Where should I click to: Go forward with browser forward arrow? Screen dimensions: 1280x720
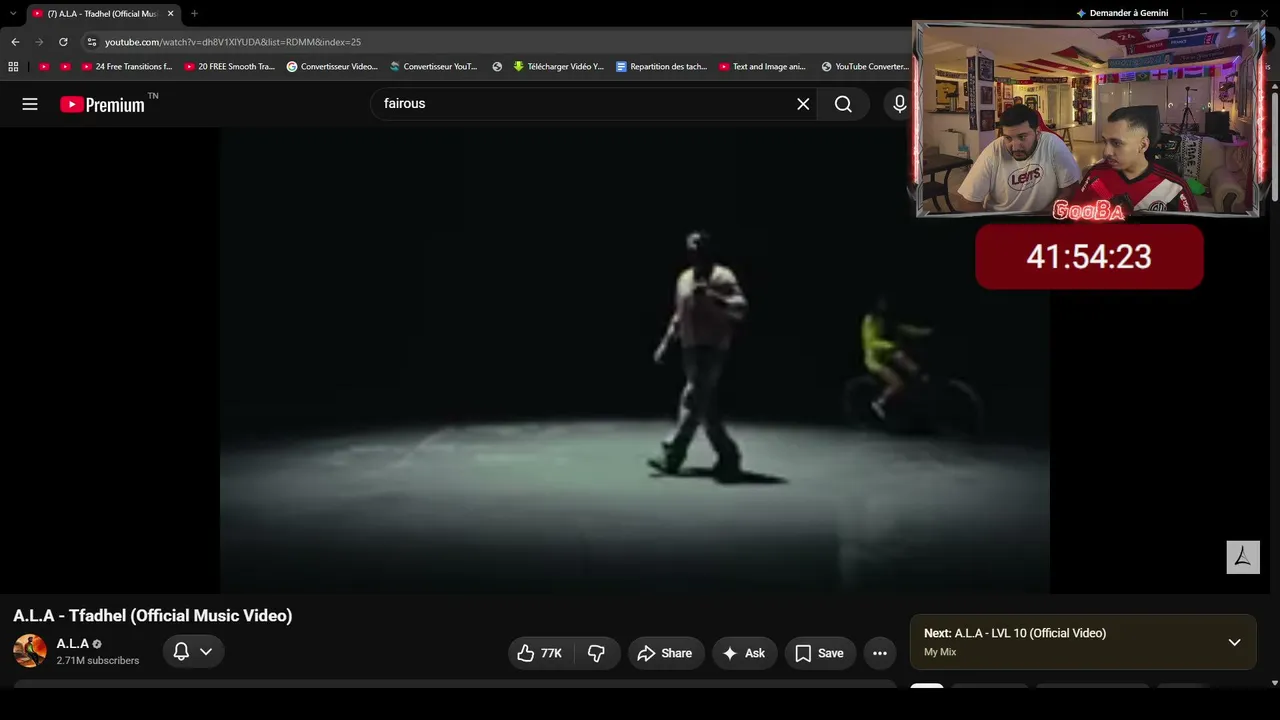(39, 42)
